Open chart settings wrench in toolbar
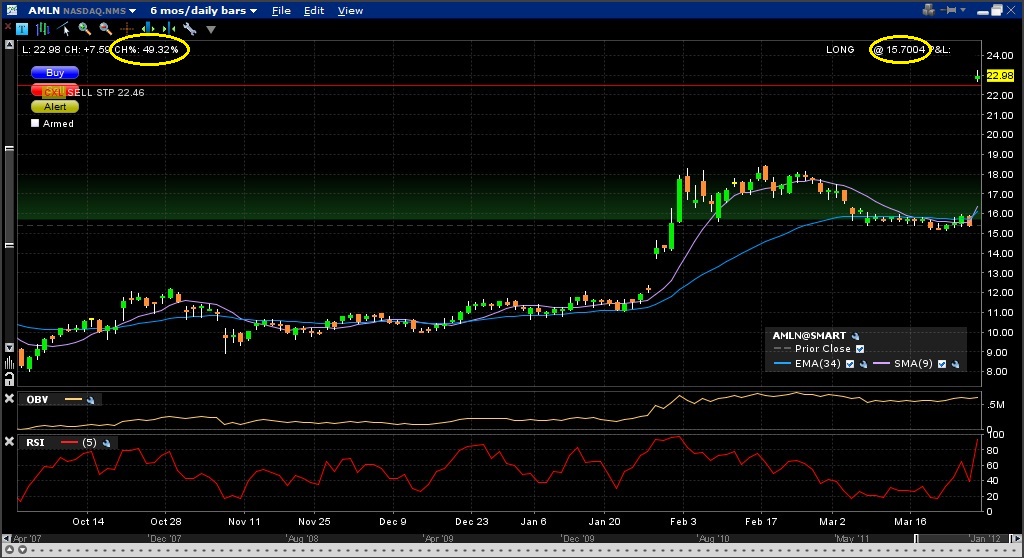Screen dimensions: 1024x558 [189, 29]
